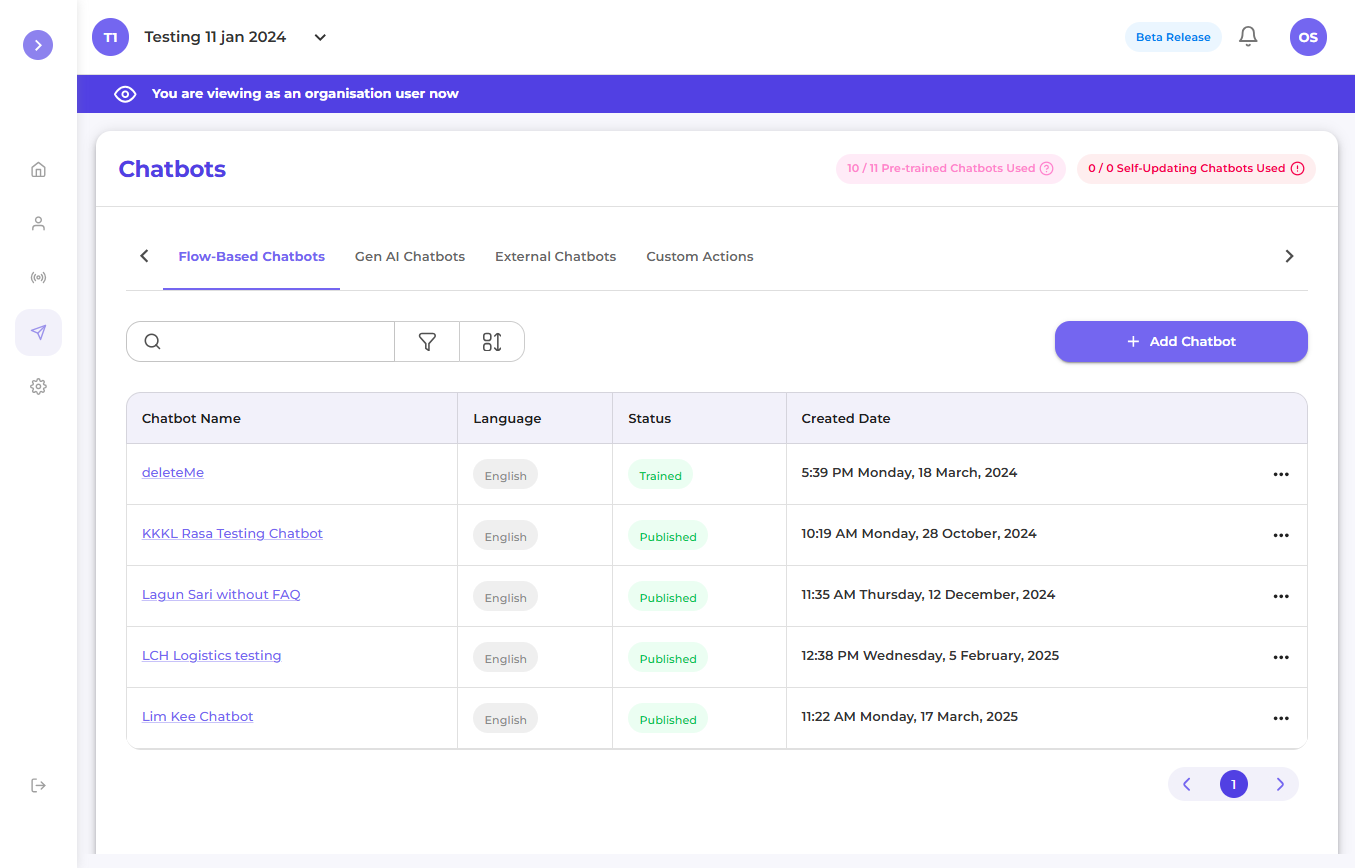Viewport: 1355px width, 868px height.
Task: Open the user profile sidebar icon
Action: point(38,223)
